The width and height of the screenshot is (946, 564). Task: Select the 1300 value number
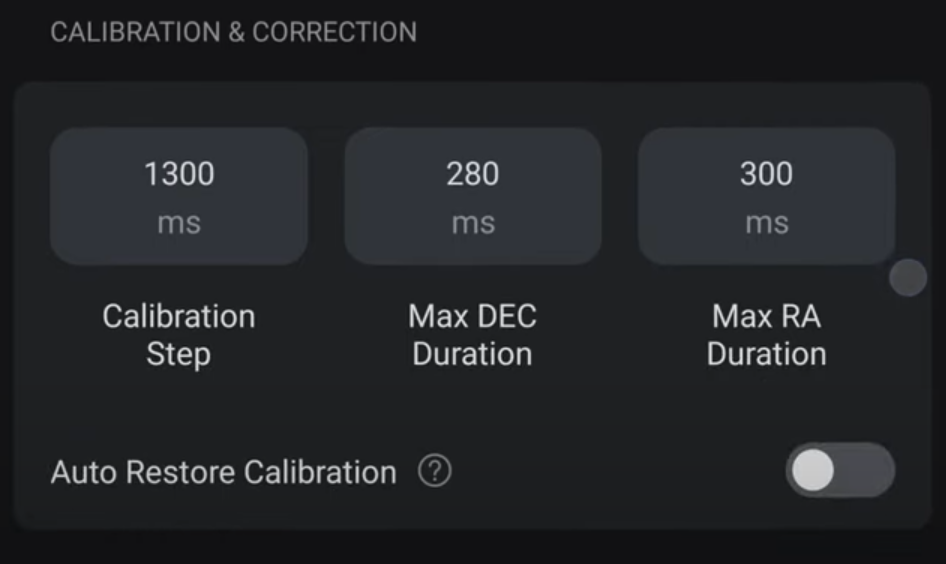point(179,174)
